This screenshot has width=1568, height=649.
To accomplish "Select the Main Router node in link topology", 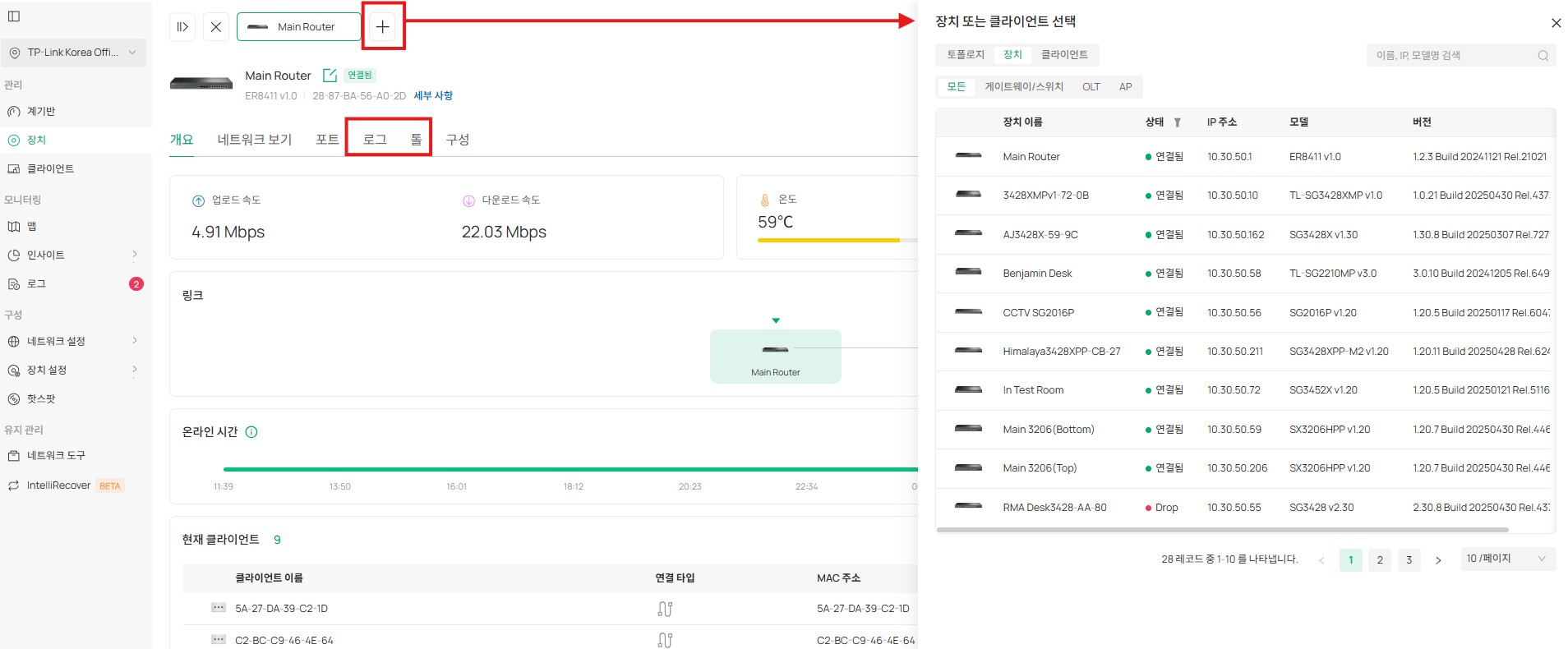I will coord(775,357).
